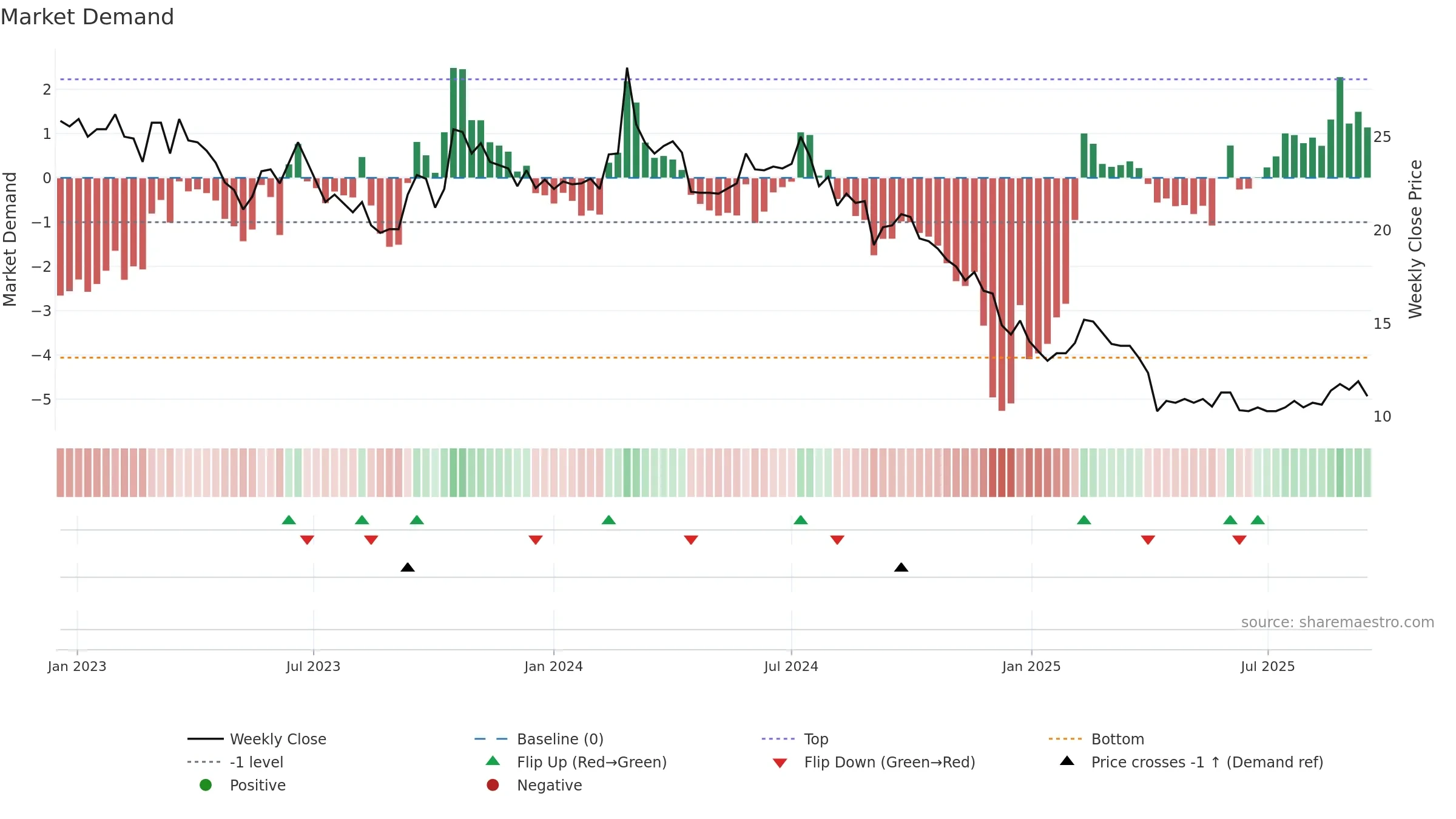Click the darkest red heatmap strip cell

(x=1002, y=473)
